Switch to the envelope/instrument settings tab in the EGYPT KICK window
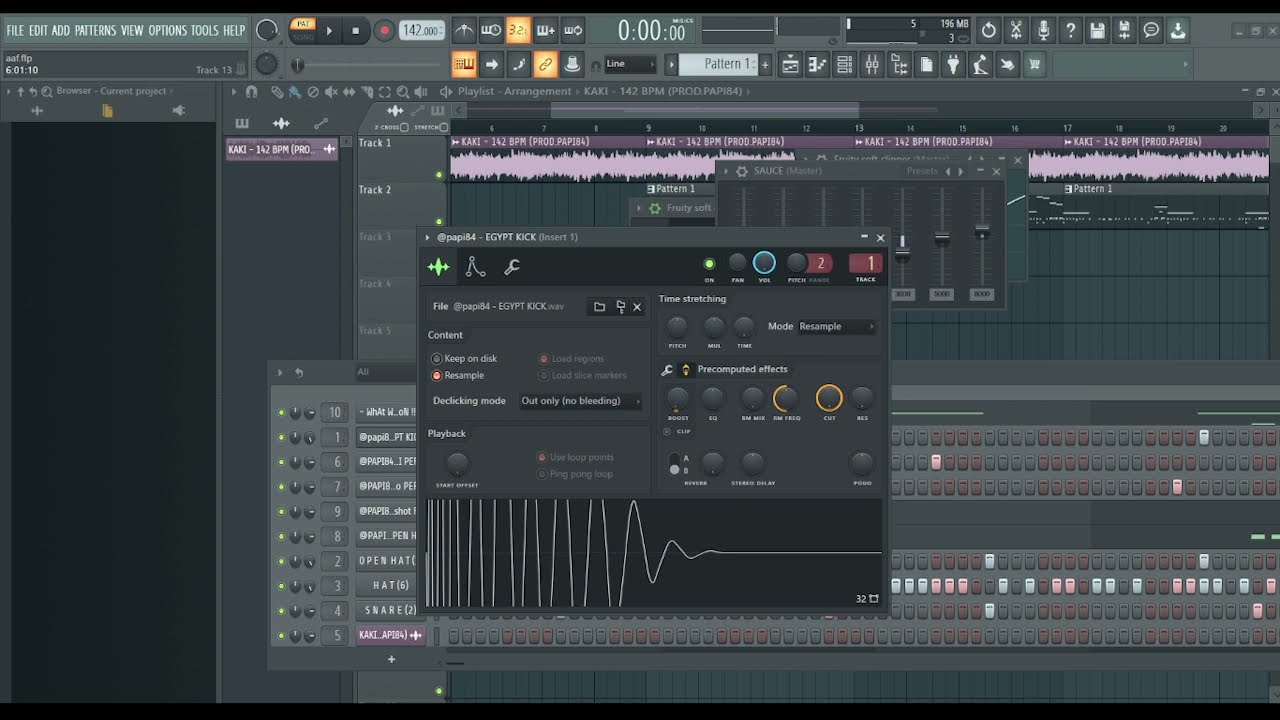Screen dimensions: 1280x720 click(475, 267)
